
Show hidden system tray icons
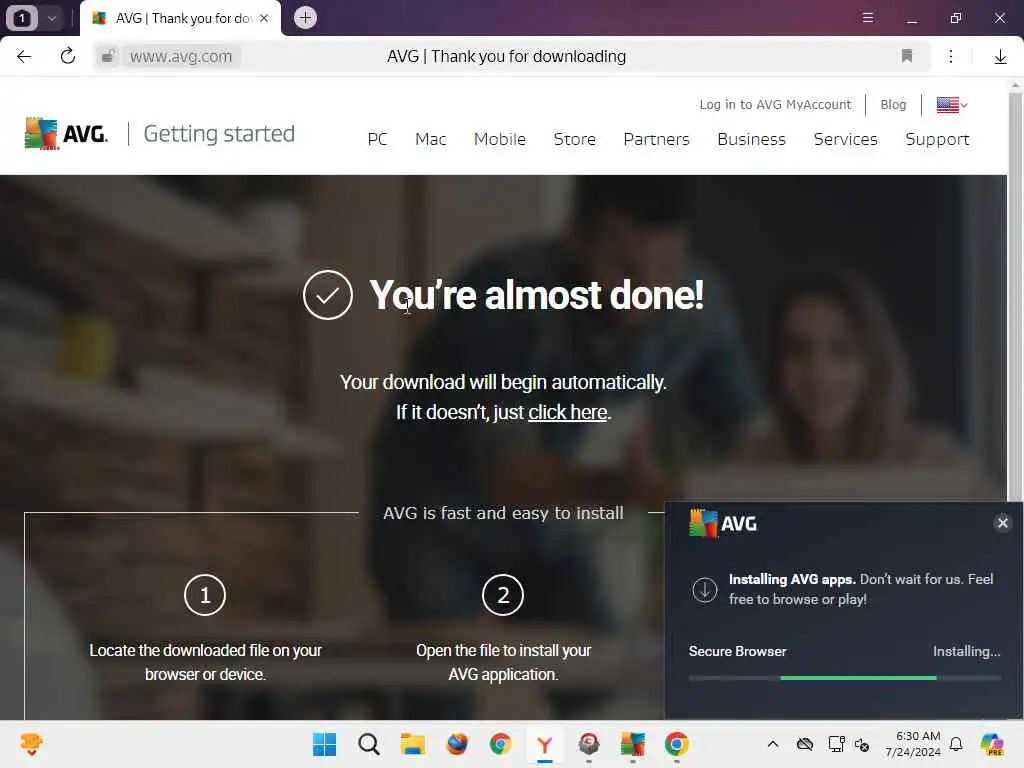pos(773,744)
